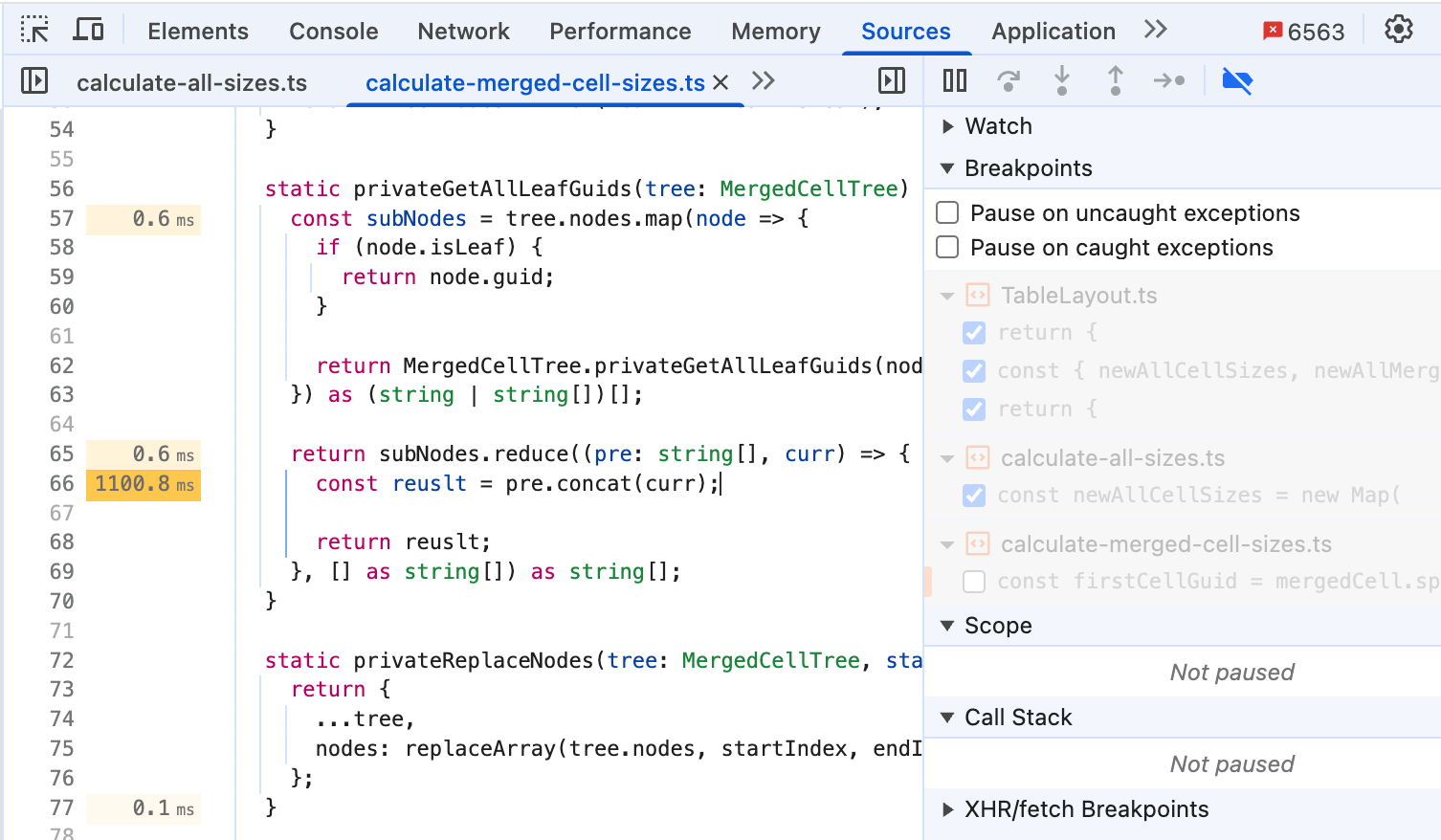Enable Pause on caught exceptions

click(x=947, y=247)
